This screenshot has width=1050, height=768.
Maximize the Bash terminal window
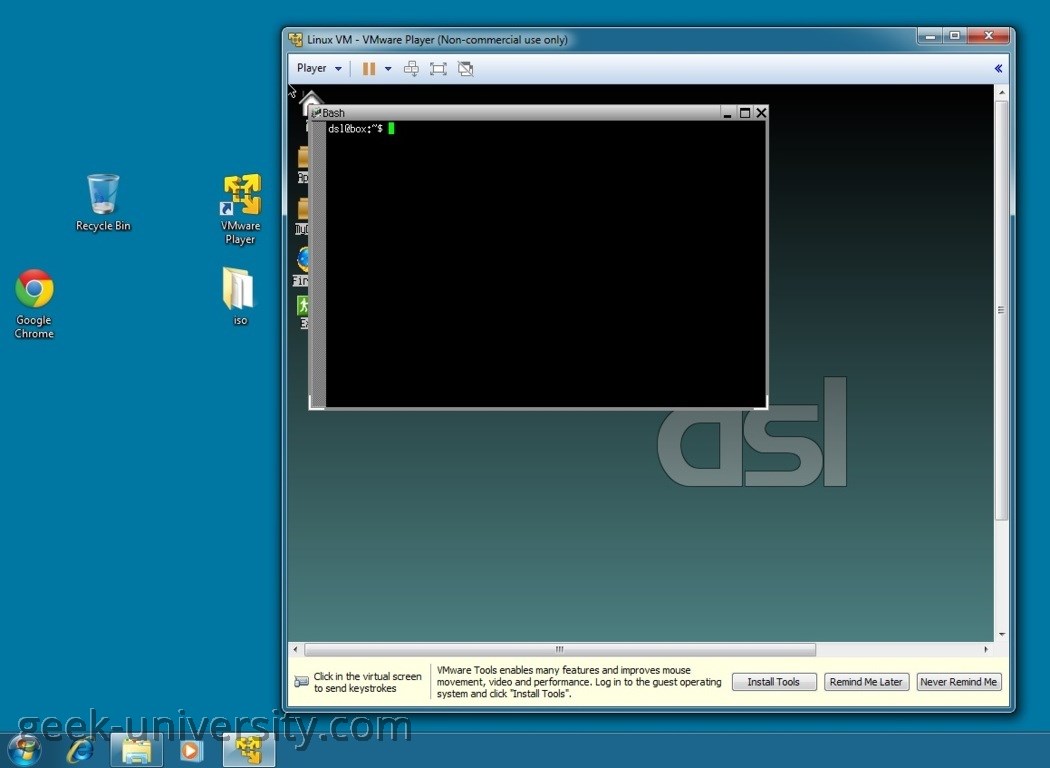pos(745,113)
